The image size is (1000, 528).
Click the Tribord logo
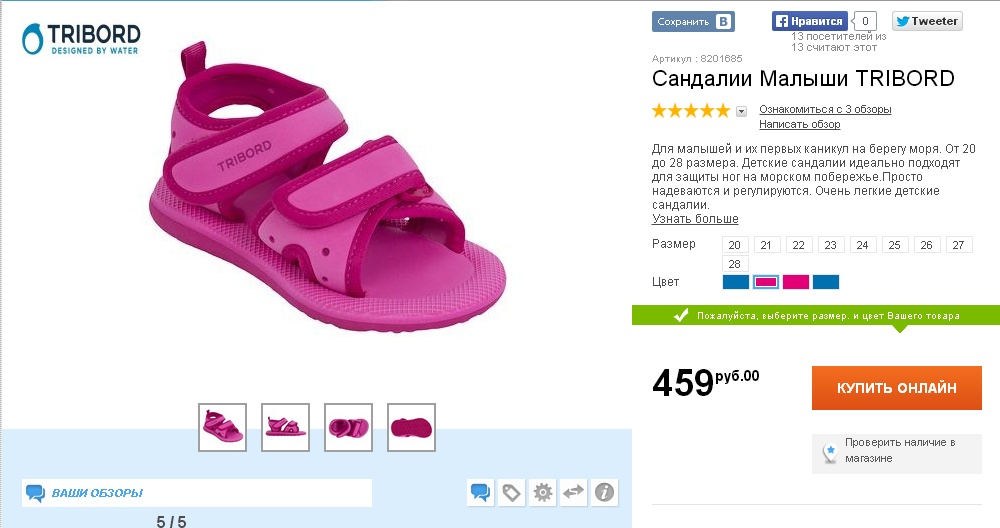[x=81, y=39]
